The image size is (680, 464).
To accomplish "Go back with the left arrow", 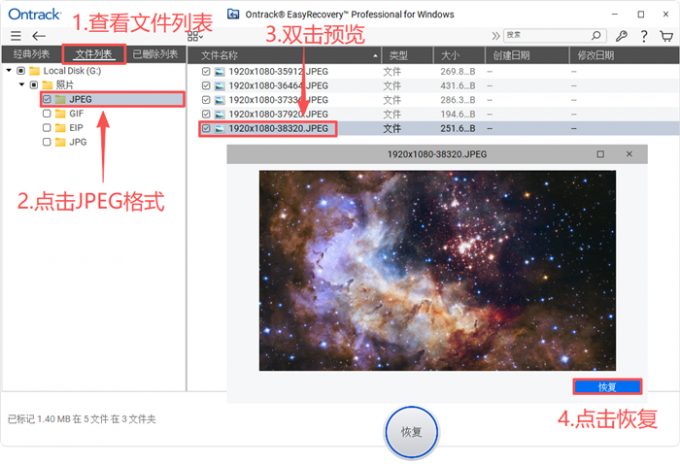I will tap(39, 36).
